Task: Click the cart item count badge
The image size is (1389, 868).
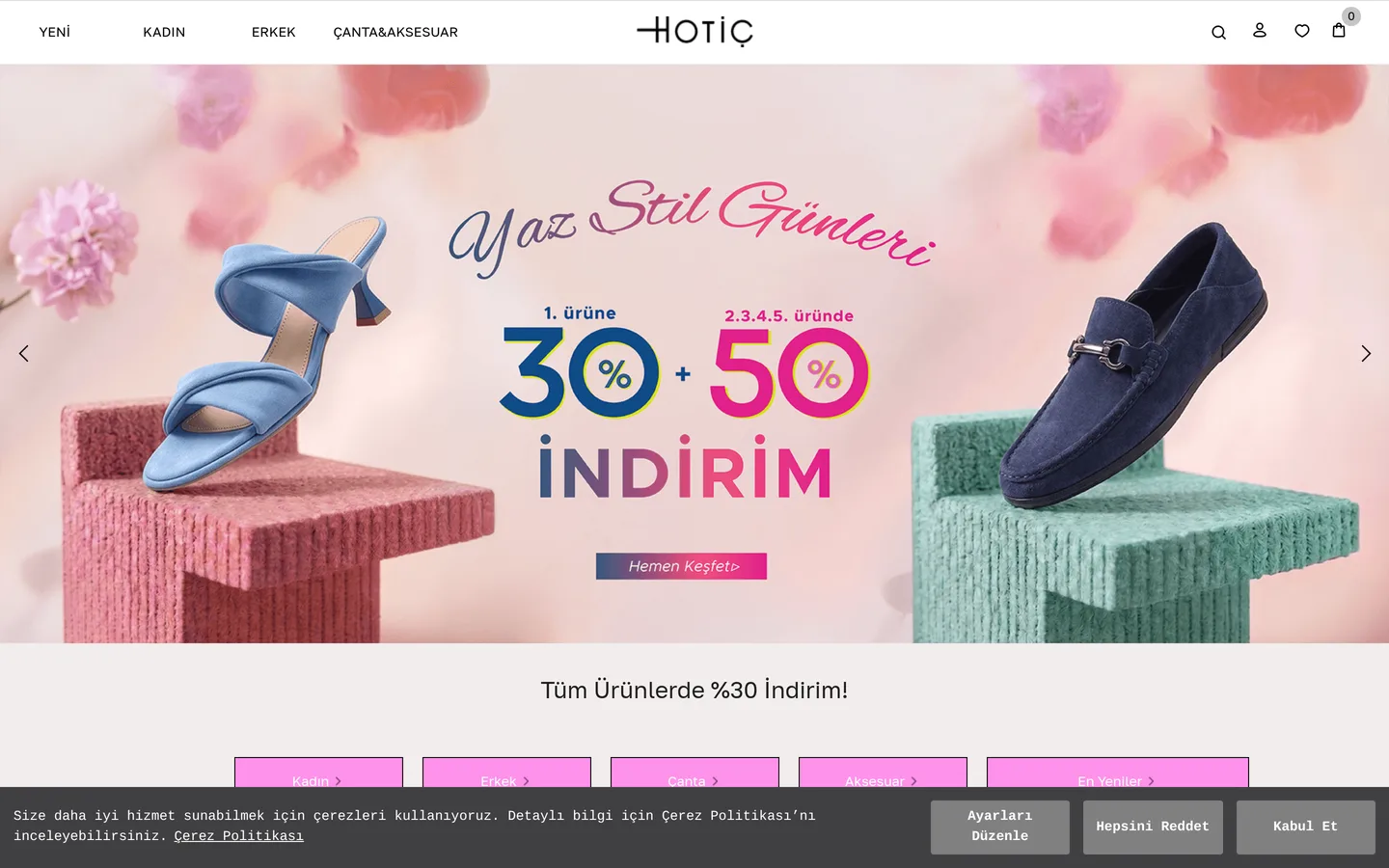Action: [x=1351, y=16]
